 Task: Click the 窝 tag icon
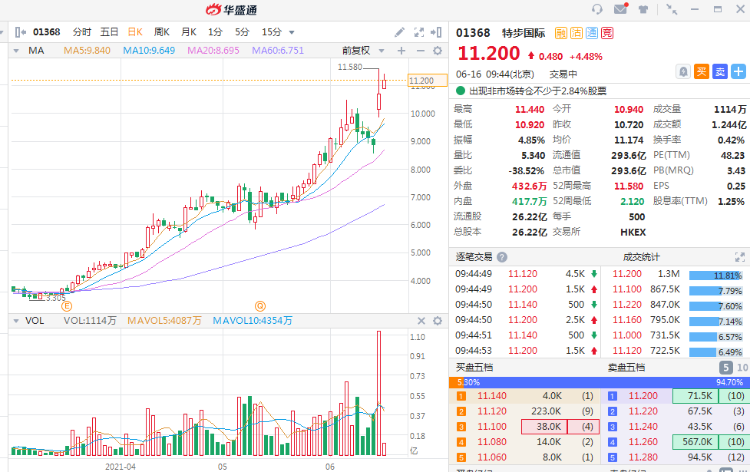coord(607,33)
